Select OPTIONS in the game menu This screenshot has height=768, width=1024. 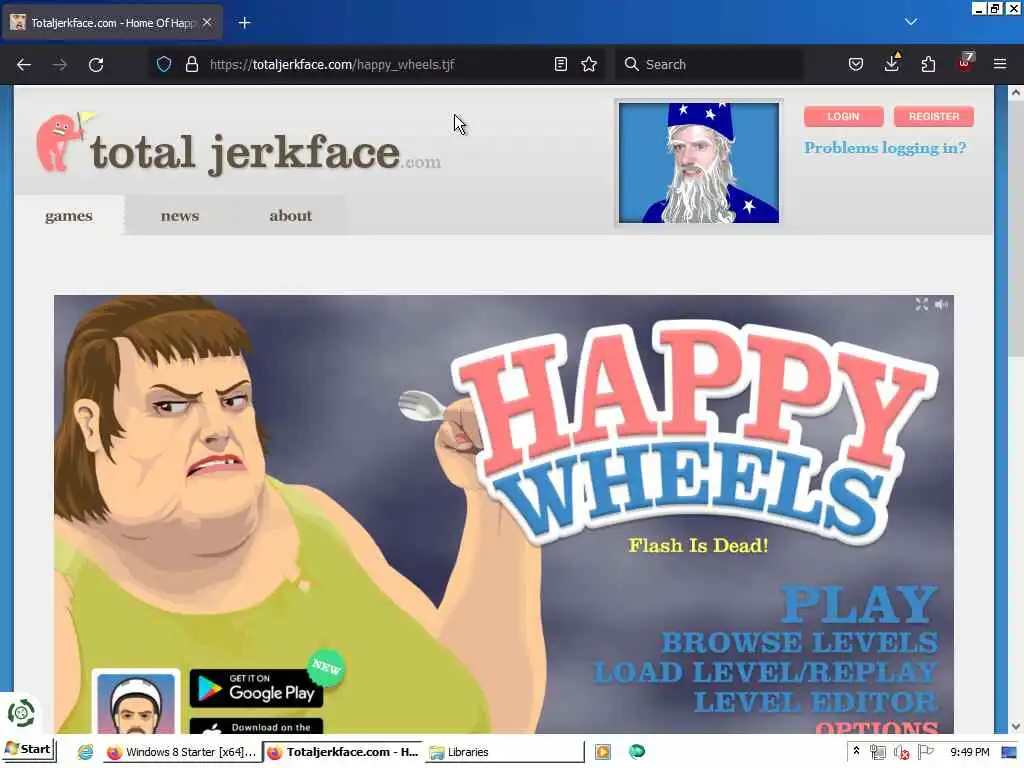(x=877, y=727)
